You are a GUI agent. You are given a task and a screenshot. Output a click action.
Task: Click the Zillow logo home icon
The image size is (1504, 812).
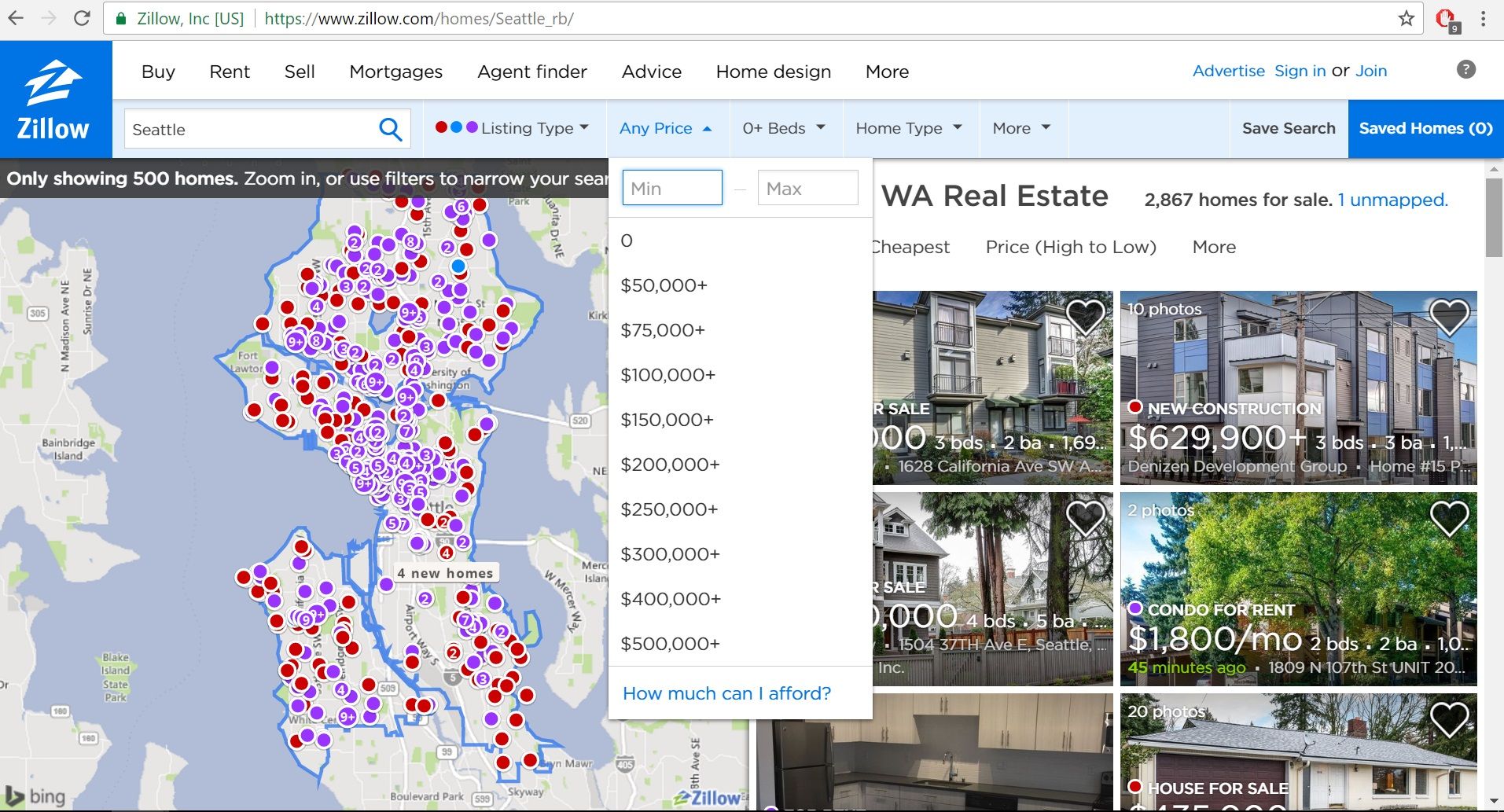click(x=54, y=99)
